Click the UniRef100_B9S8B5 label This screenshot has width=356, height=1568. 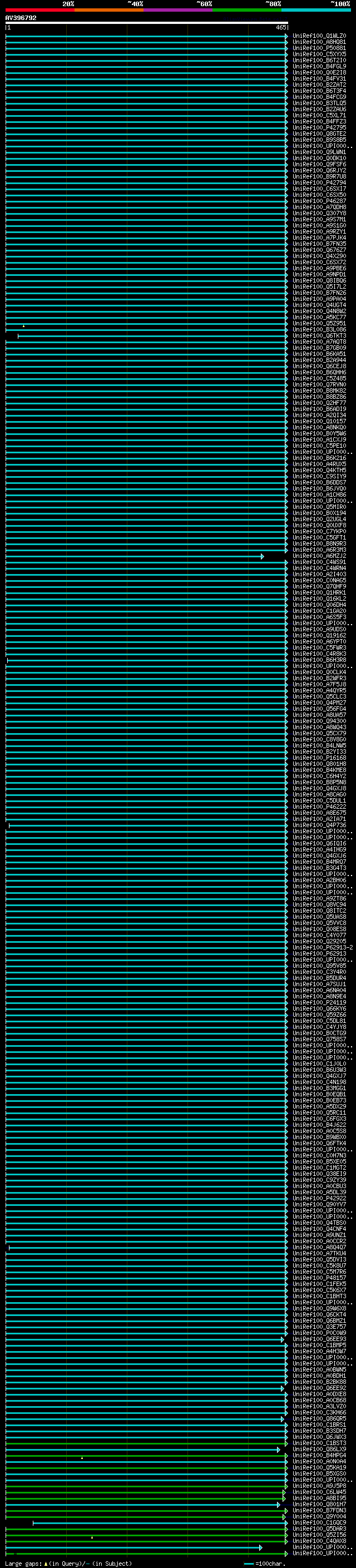319,140
